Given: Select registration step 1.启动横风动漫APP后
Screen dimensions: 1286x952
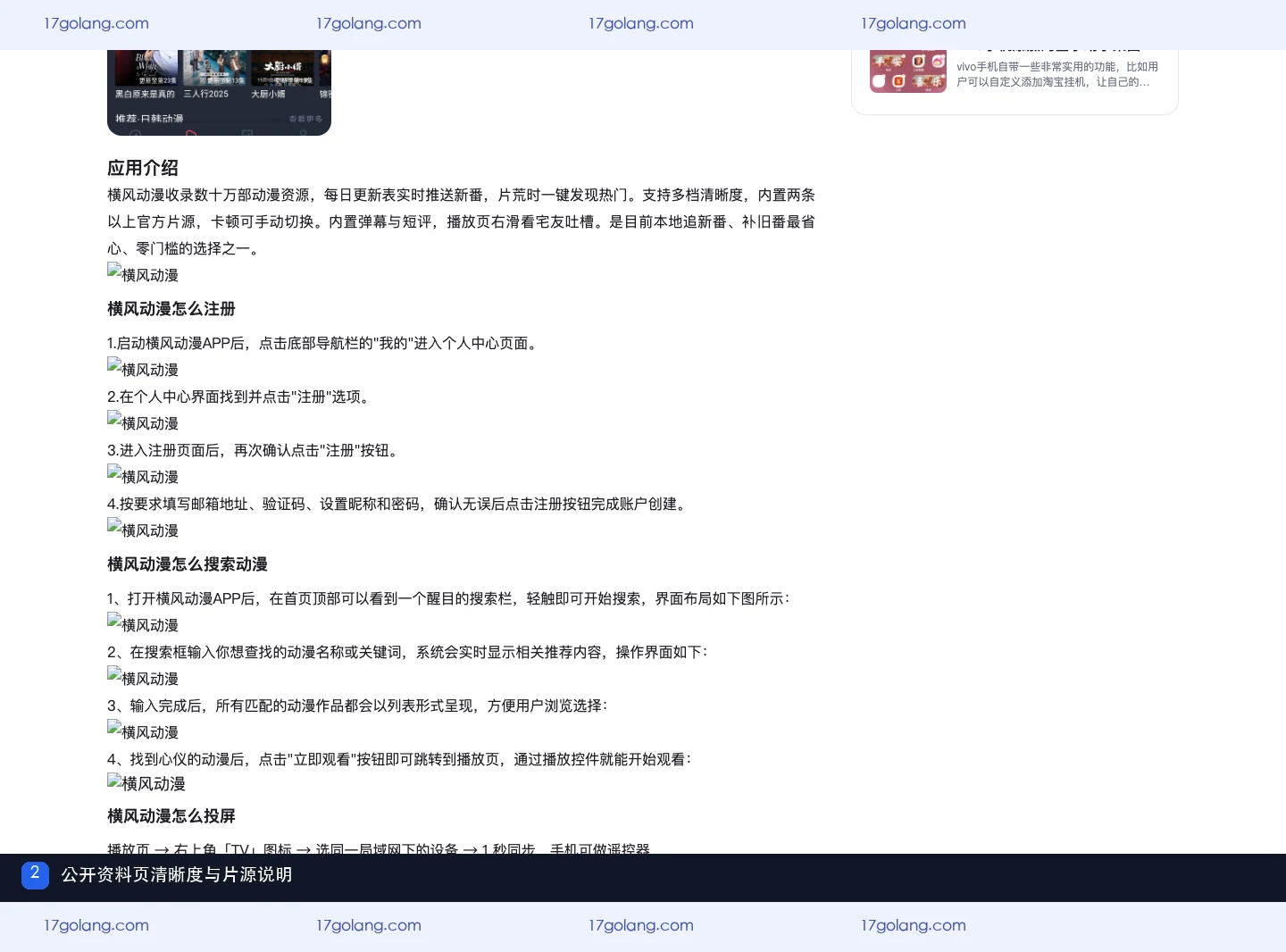Looking at the screenshot, I should pos(324,343).
